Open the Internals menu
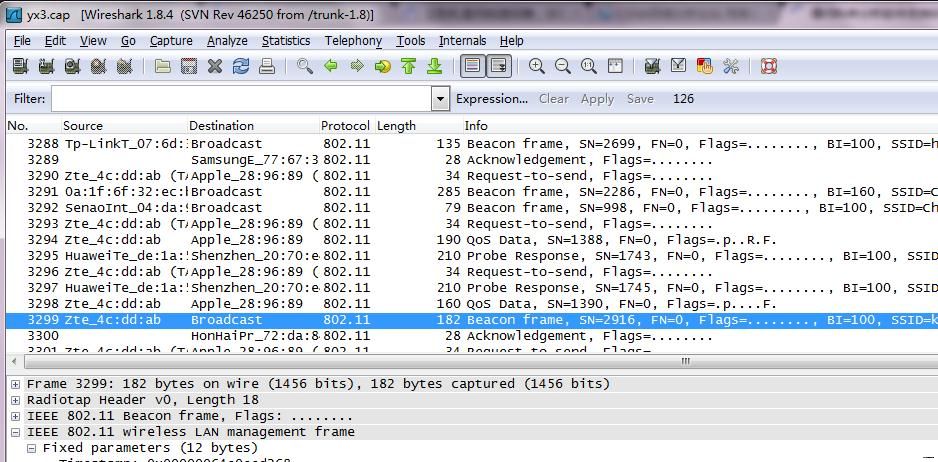Image resolution: width=938 pixels, height=462 pixels. 462,41
